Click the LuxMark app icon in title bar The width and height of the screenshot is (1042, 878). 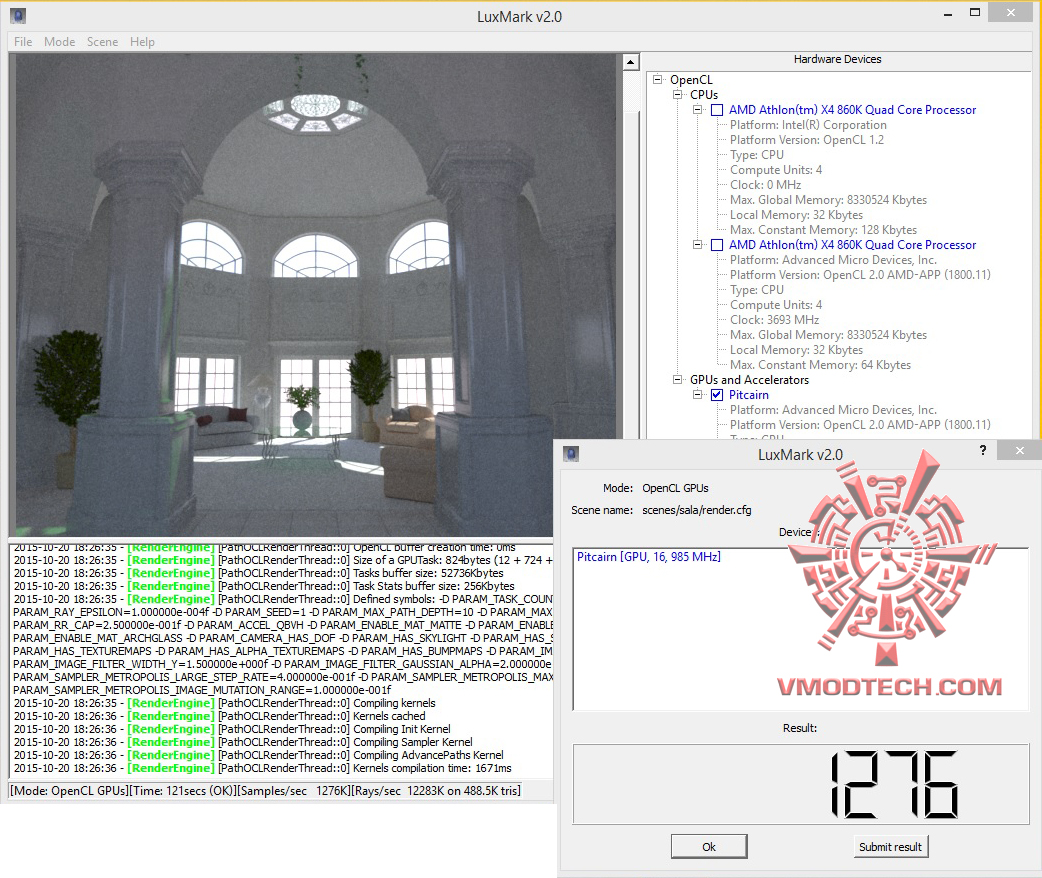(18, 15)
